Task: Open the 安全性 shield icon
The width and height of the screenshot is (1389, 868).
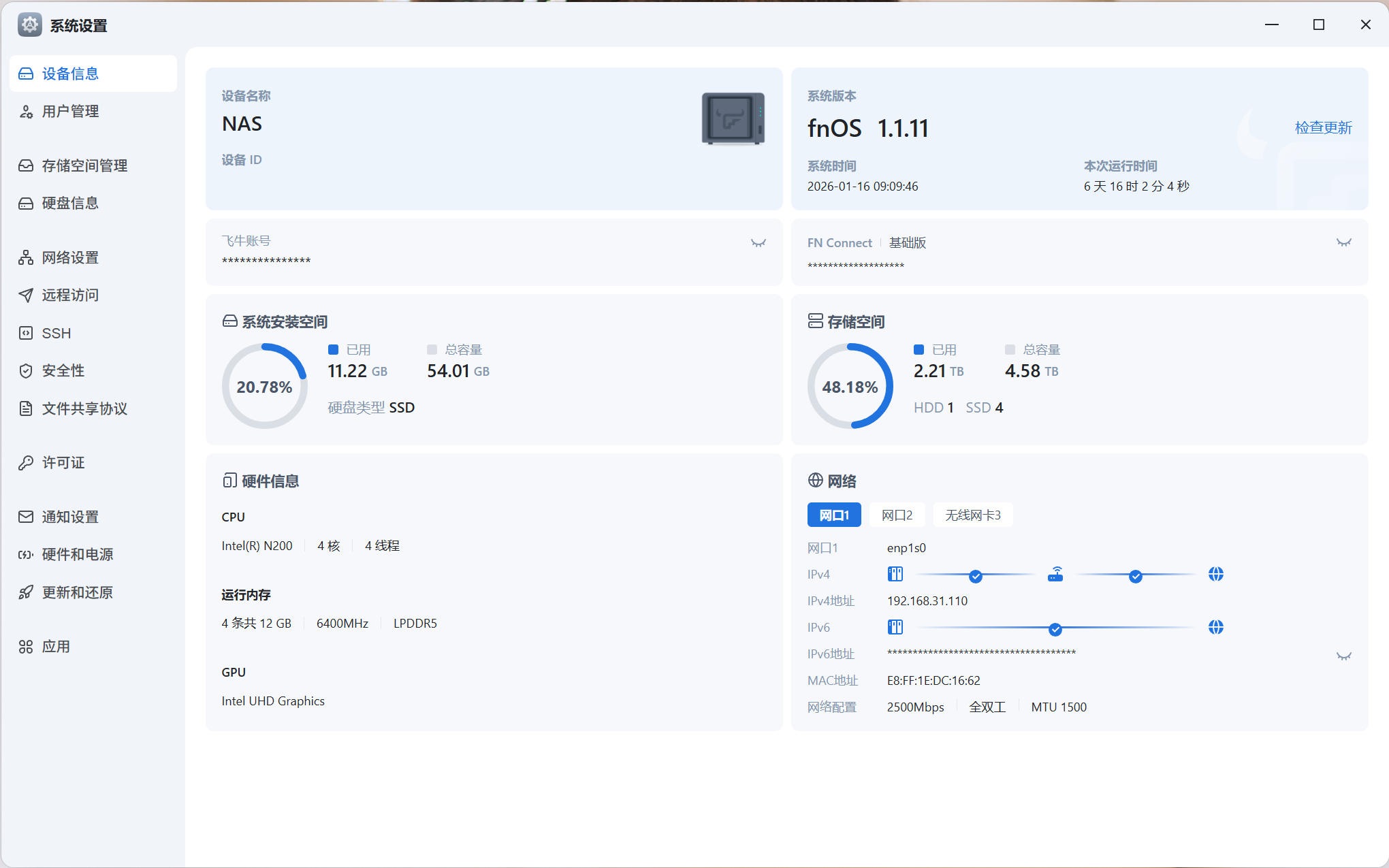Action: click(26, 370)
